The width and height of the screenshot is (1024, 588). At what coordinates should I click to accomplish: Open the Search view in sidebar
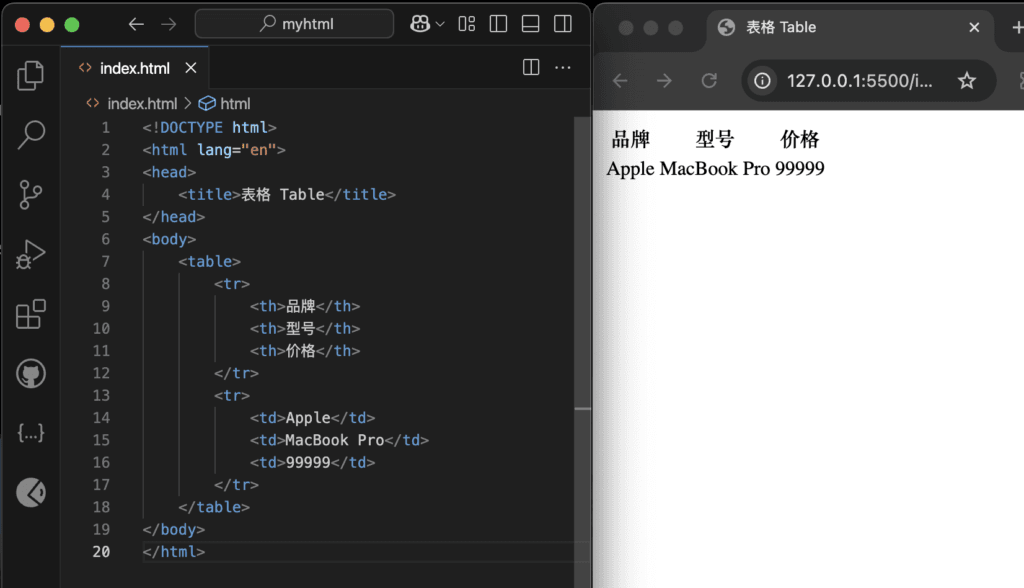(30, 135)
